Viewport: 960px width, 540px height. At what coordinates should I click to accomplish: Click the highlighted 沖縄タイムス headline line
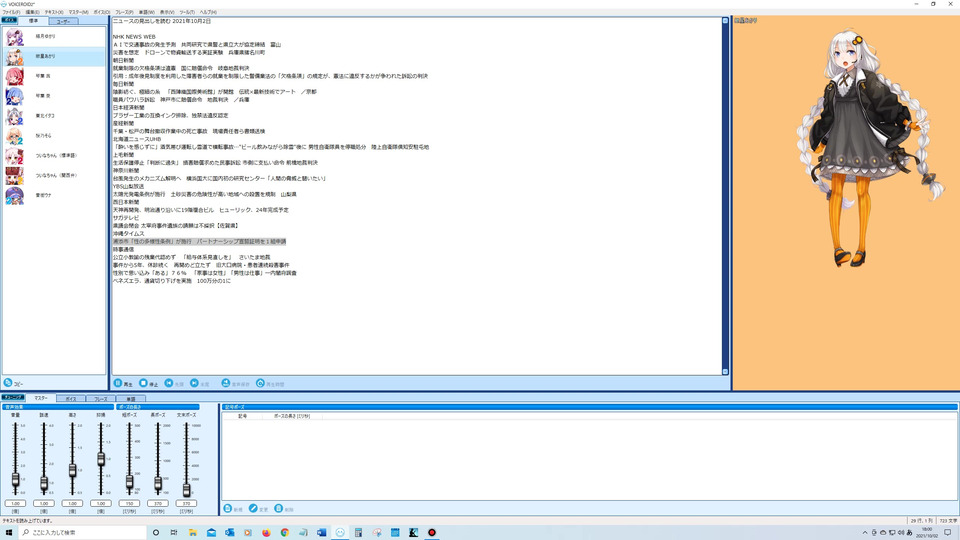[x=199, y=242]
